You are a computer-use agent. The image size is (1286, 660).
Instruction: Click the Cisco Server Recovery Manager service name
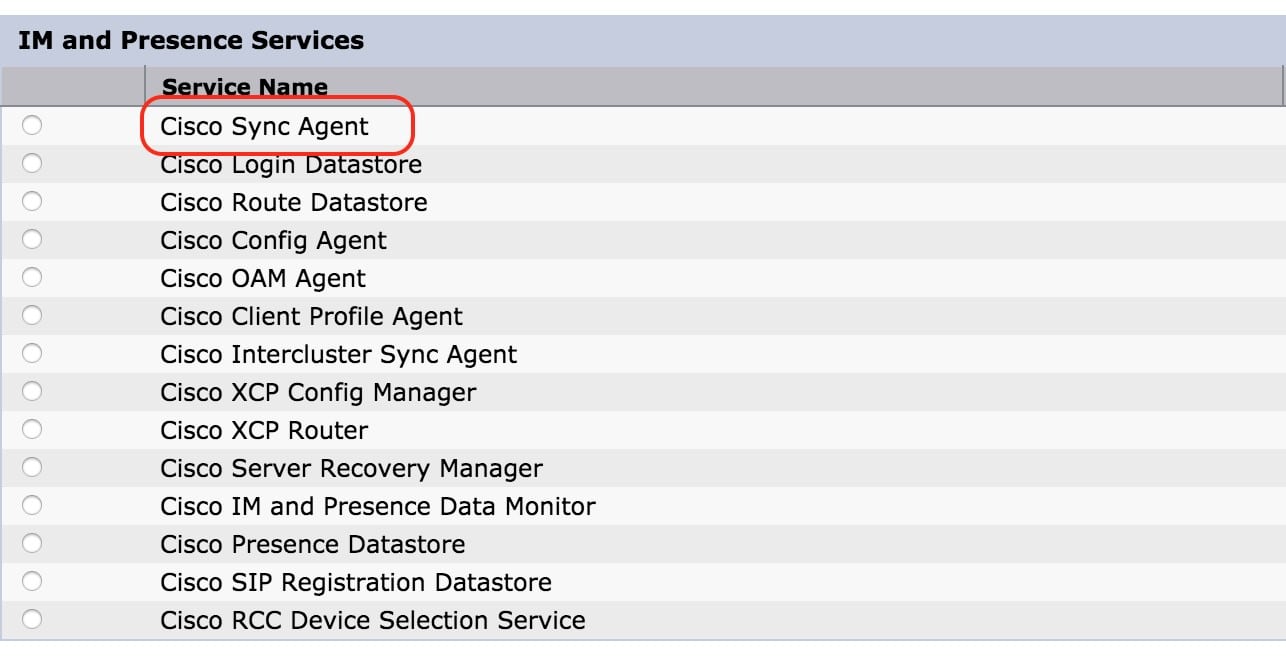pos(351,469)
